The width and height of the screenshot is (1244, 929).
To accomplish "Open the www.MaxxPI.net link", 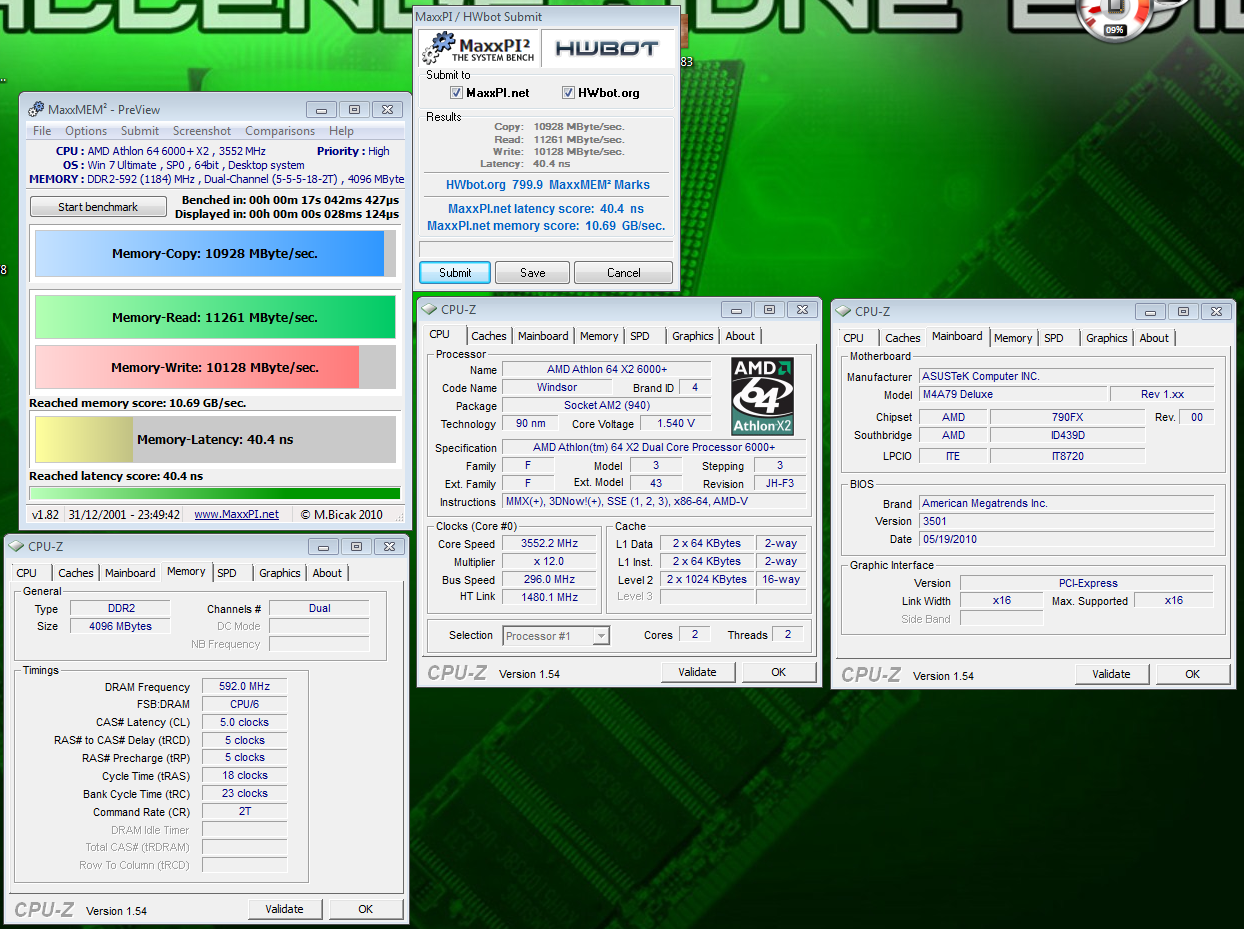I will [x=236, y=514].
